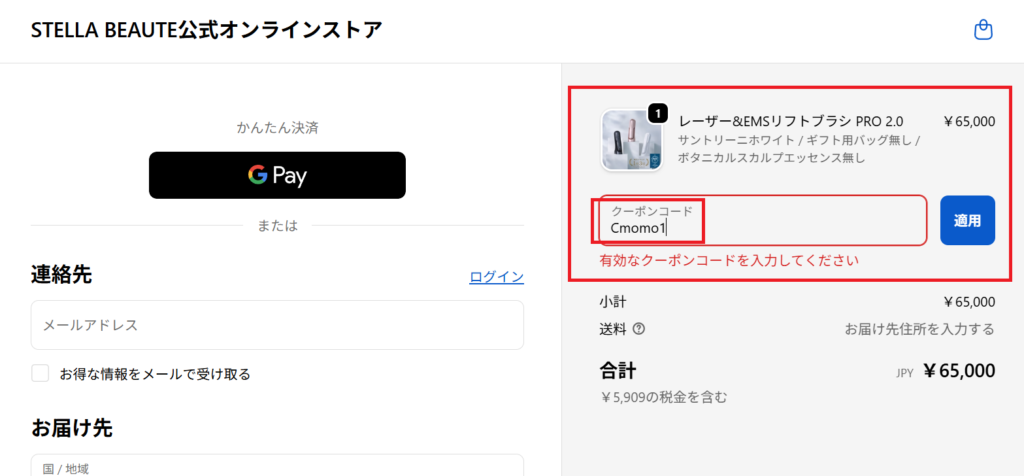Screen dimensions: 1024x476
Task: Click the ¥5,909の税金を含む tax note
Action: [663, 397]
